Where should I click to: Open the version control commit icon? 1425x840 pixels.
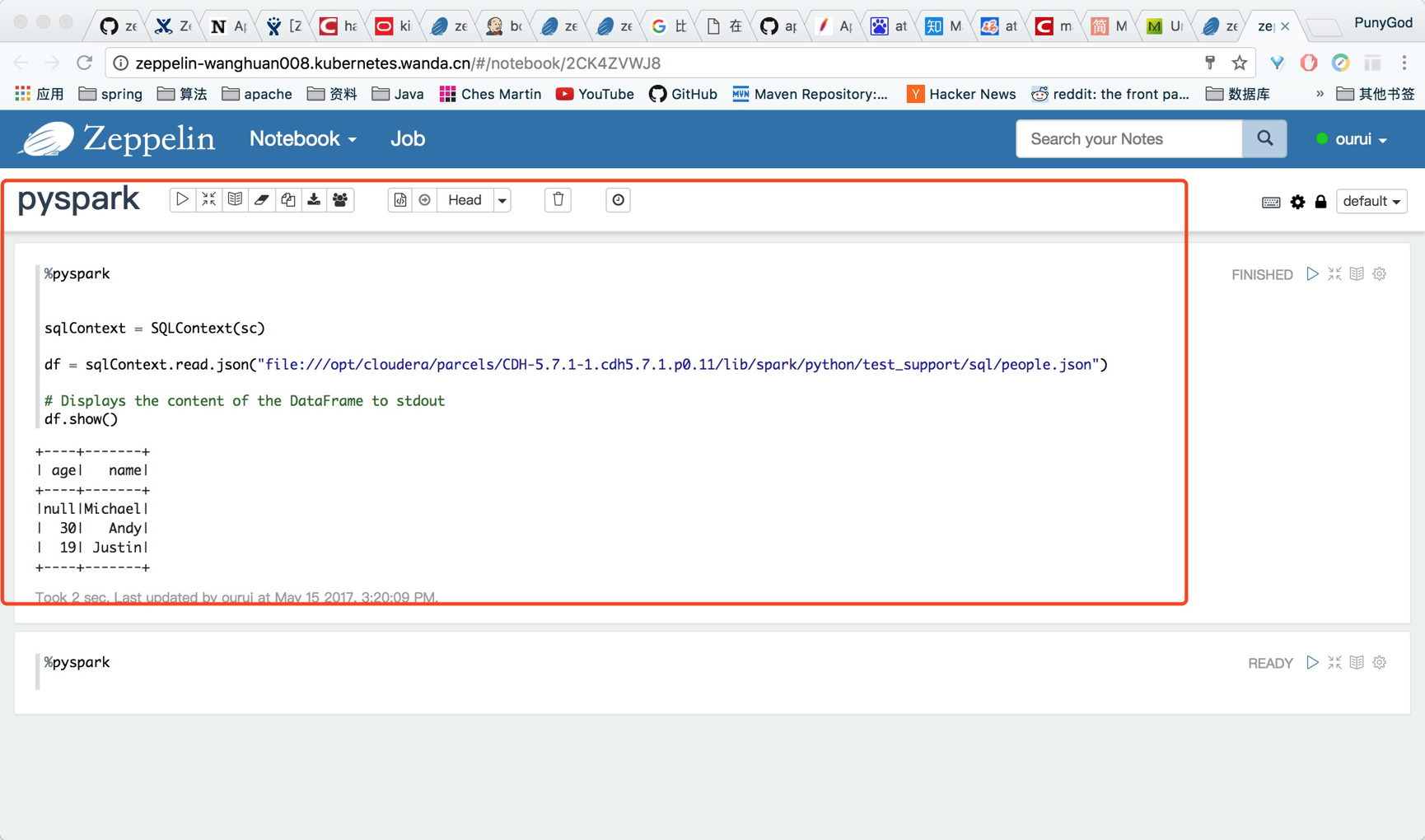400,200
